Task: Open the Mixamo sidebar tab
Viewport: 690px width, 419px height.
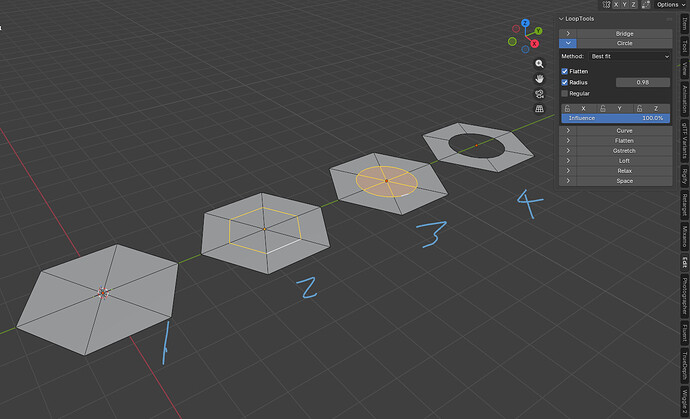Action: point(684,236)
